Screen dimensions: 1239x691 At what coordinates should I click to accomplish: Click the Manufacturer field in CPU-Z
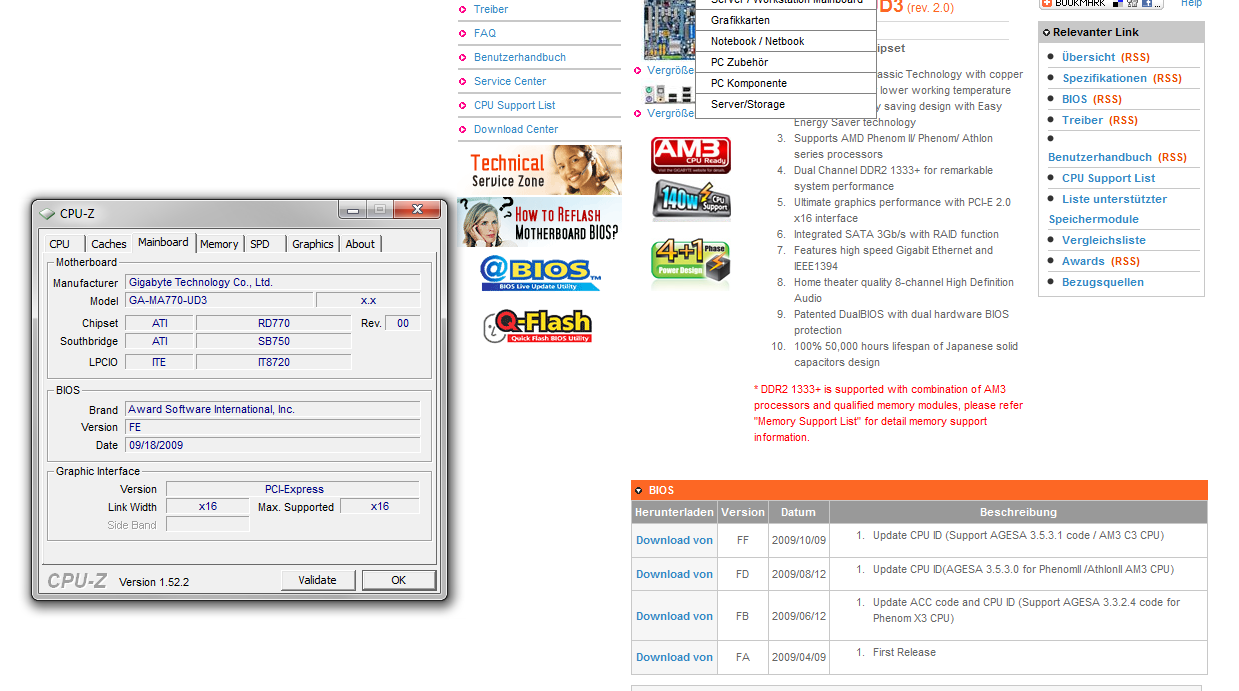click(x=272, y=283)
